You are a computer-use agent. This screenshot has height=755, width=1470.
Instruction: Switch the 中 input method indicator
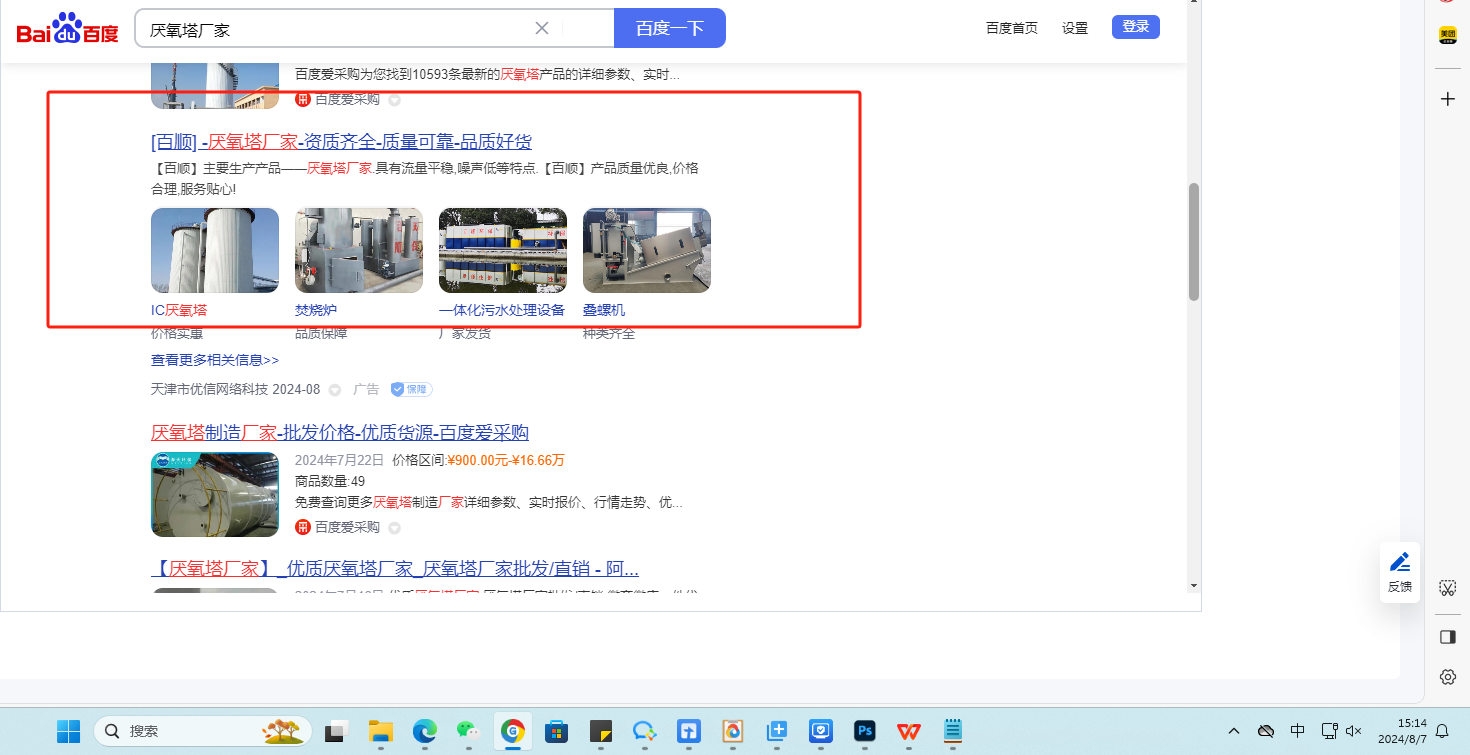(1298, 731)
